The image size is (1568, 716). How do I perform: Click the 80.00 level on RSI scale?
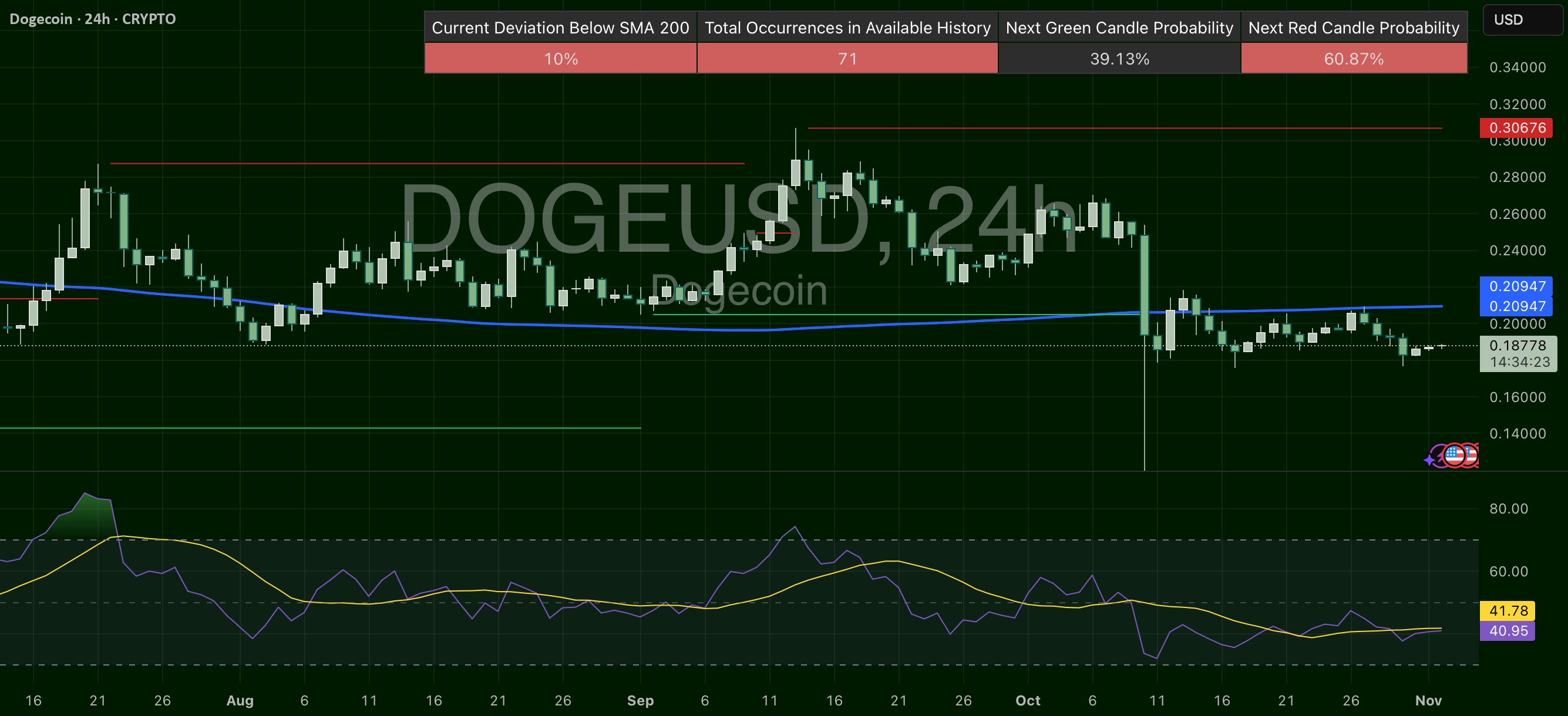(1508, 509)
